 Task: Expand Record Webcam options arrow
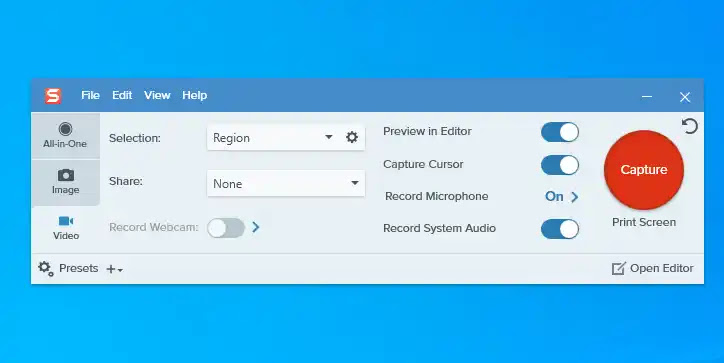pyautogui.click(x=256, y=227)
